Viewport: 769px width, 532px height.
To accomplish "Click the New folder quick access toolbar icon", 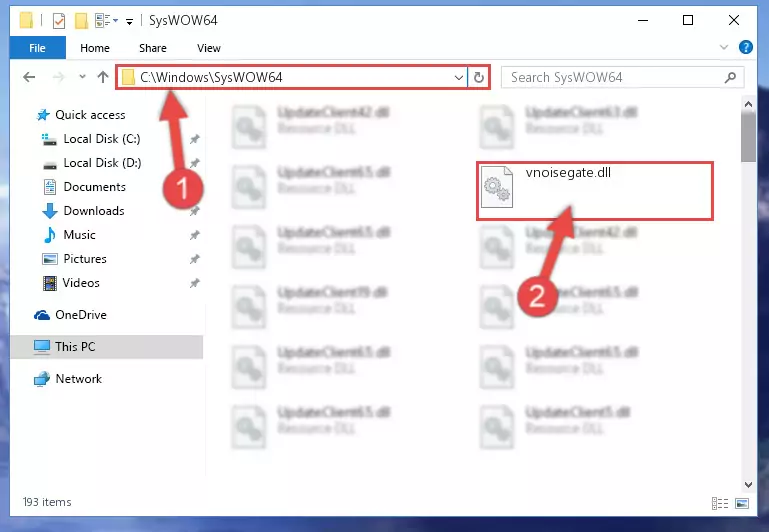I will pyautogui.click(x=81, y=21).
